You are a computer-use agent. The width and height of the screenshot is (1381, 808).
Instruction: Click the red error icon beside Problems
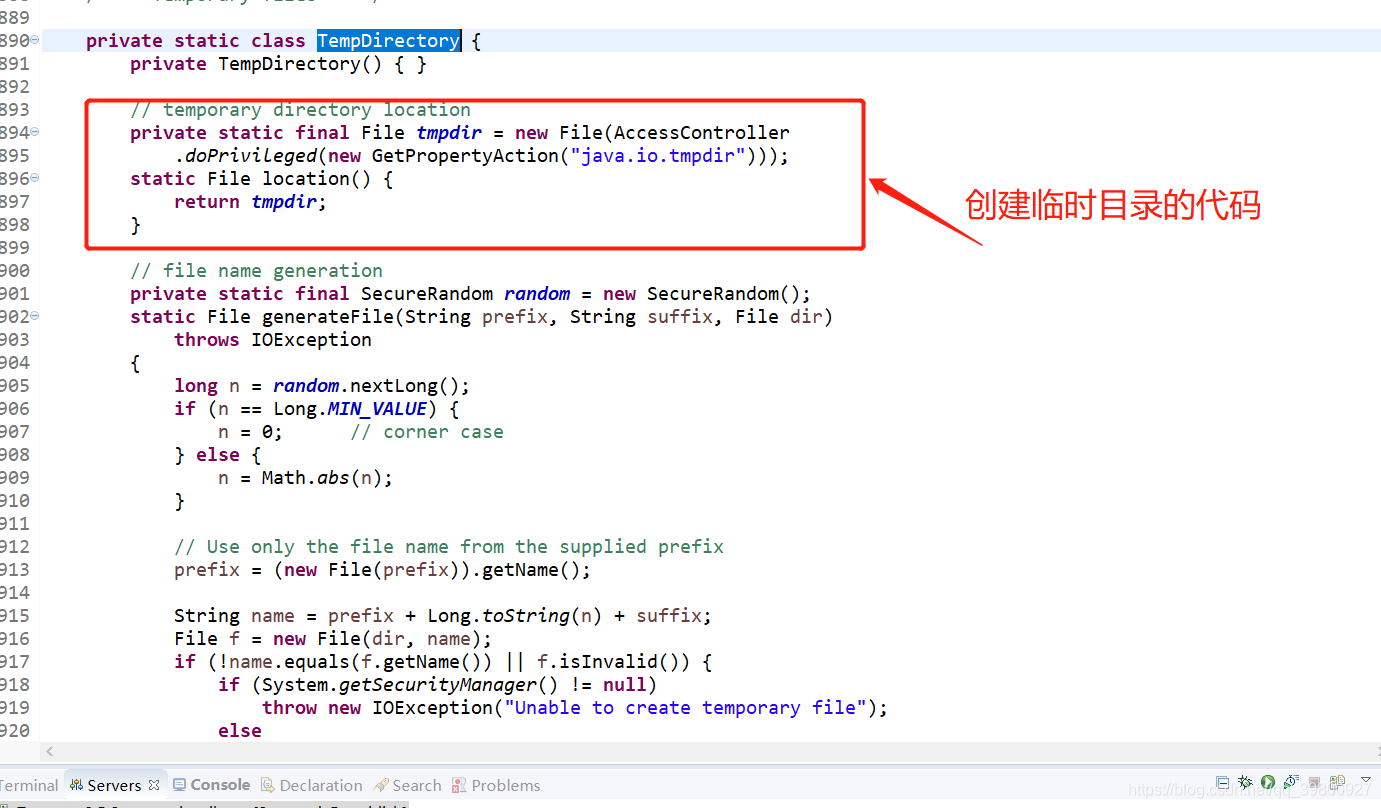[458, 785]
